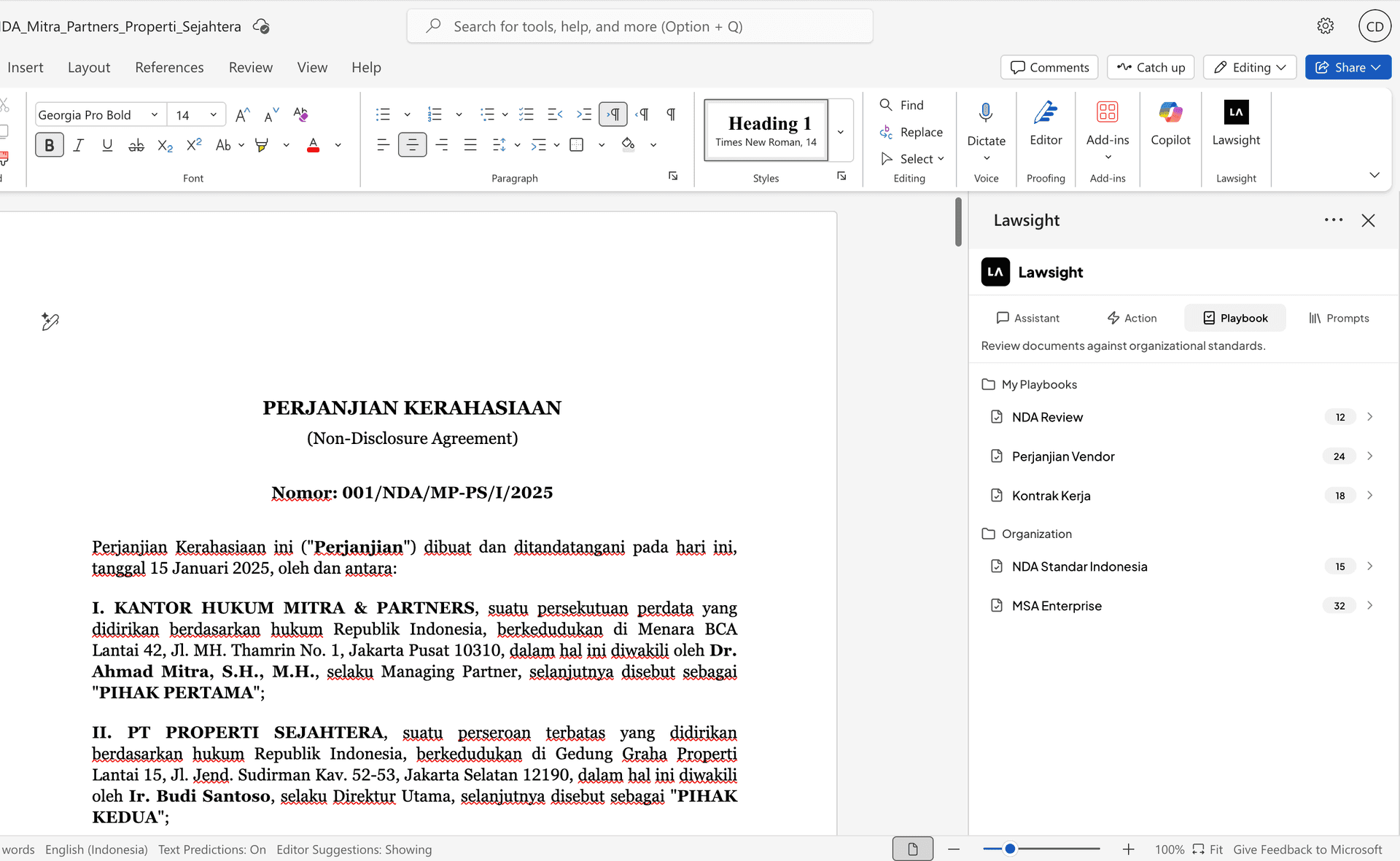Toggle italic formatting

(x=78, y=145)
